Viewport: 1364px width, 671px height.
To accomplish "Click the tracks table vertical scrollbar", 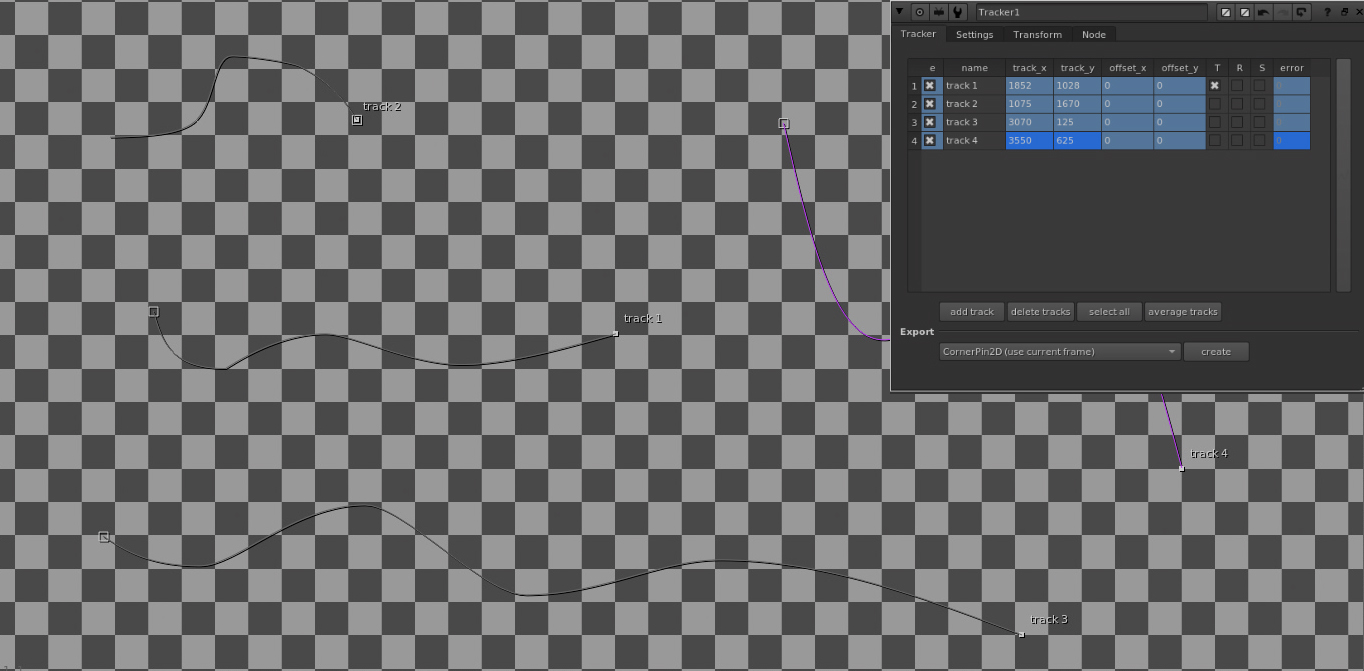I will (1343, 175).
